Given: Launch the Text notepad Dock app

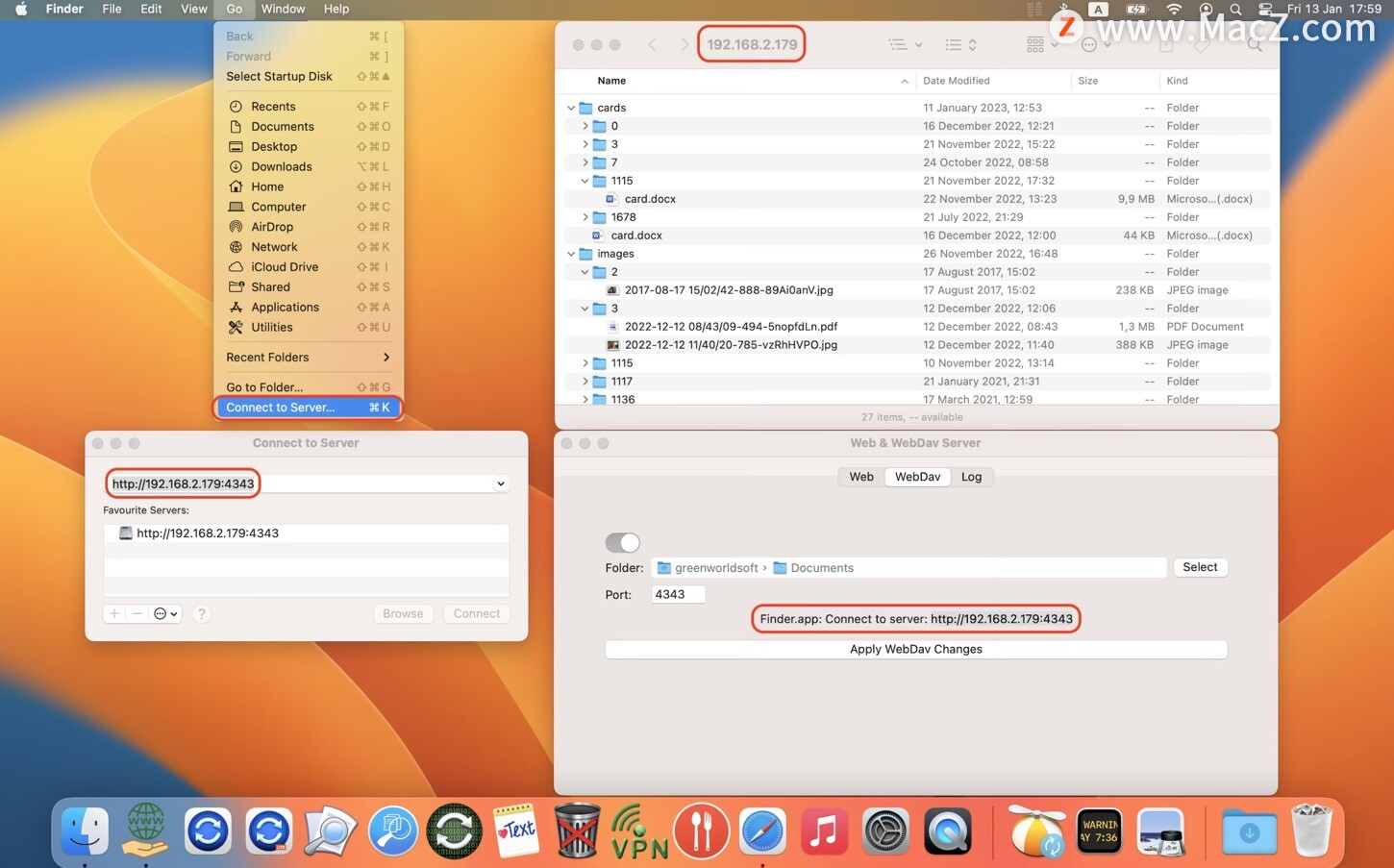Looking at the screenshot, I should 516,831.
